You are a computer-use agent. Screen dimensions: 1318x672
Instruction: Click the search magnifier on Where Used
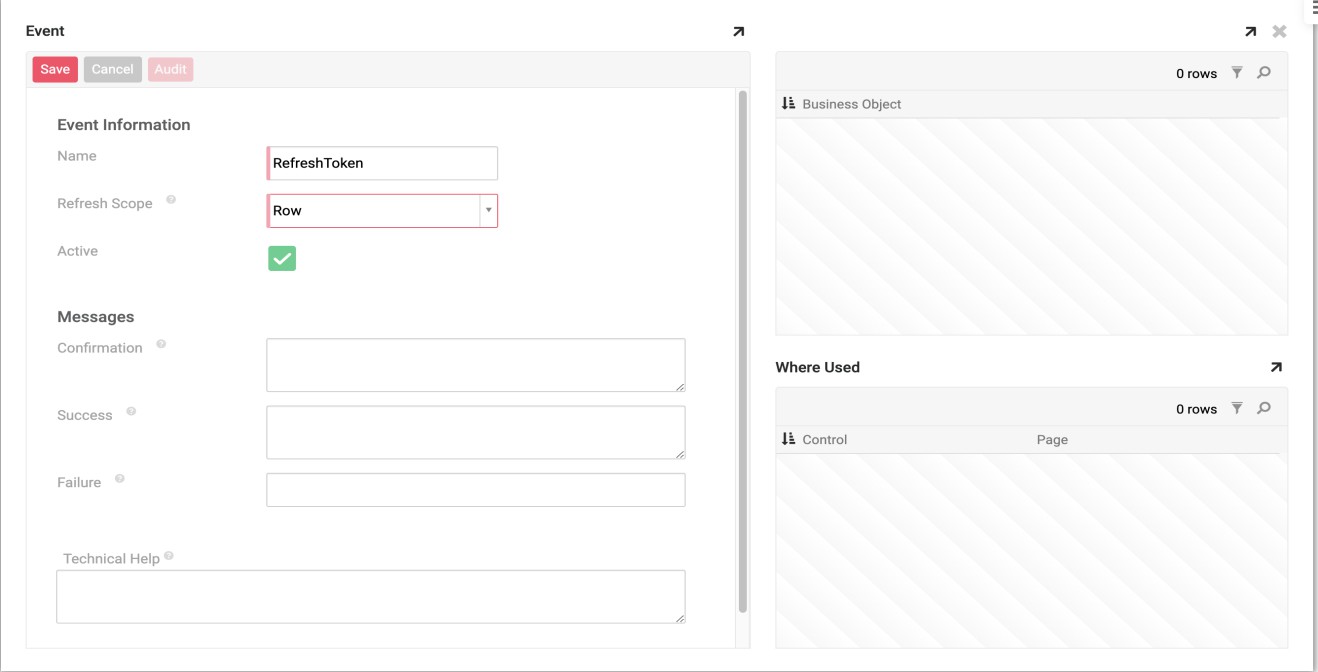1262,408
